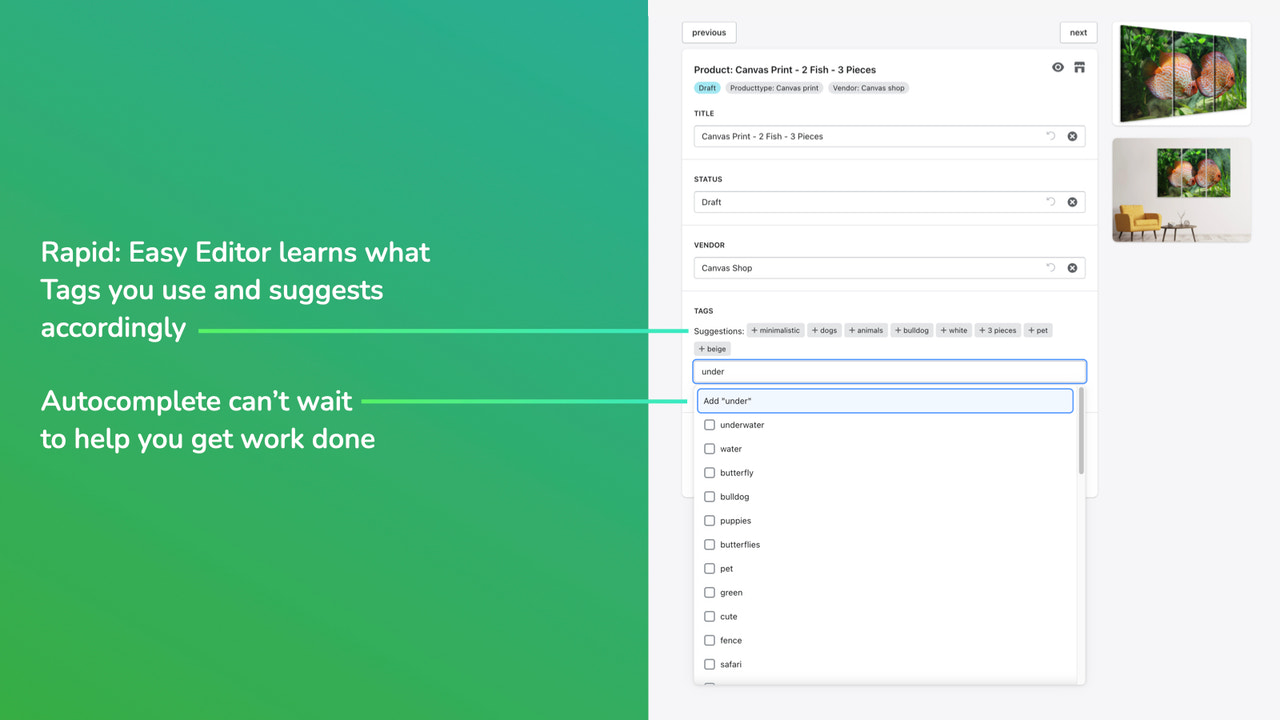The width and height of the screenshot is (1280, 720).
Task: Clear the Status field with the x icon
Action: 1071,201
